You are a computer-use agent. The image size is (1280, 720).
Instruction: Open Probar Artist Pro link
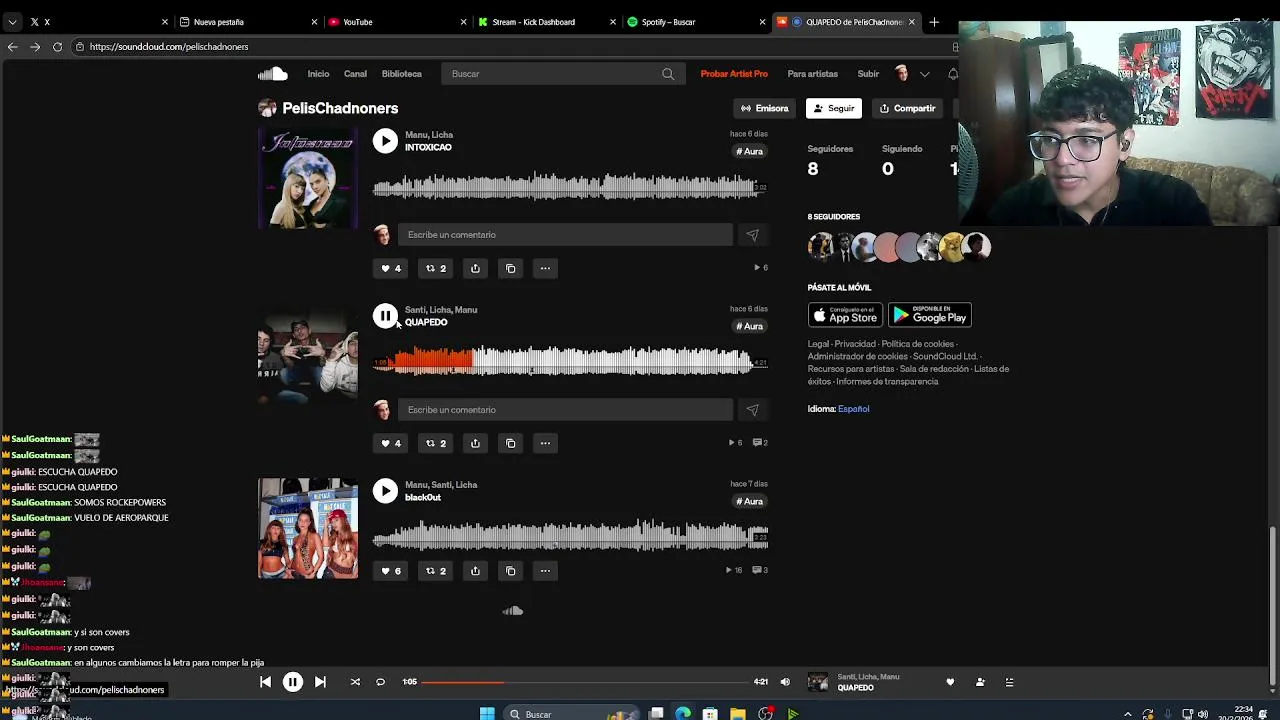[x=734, y=74]
